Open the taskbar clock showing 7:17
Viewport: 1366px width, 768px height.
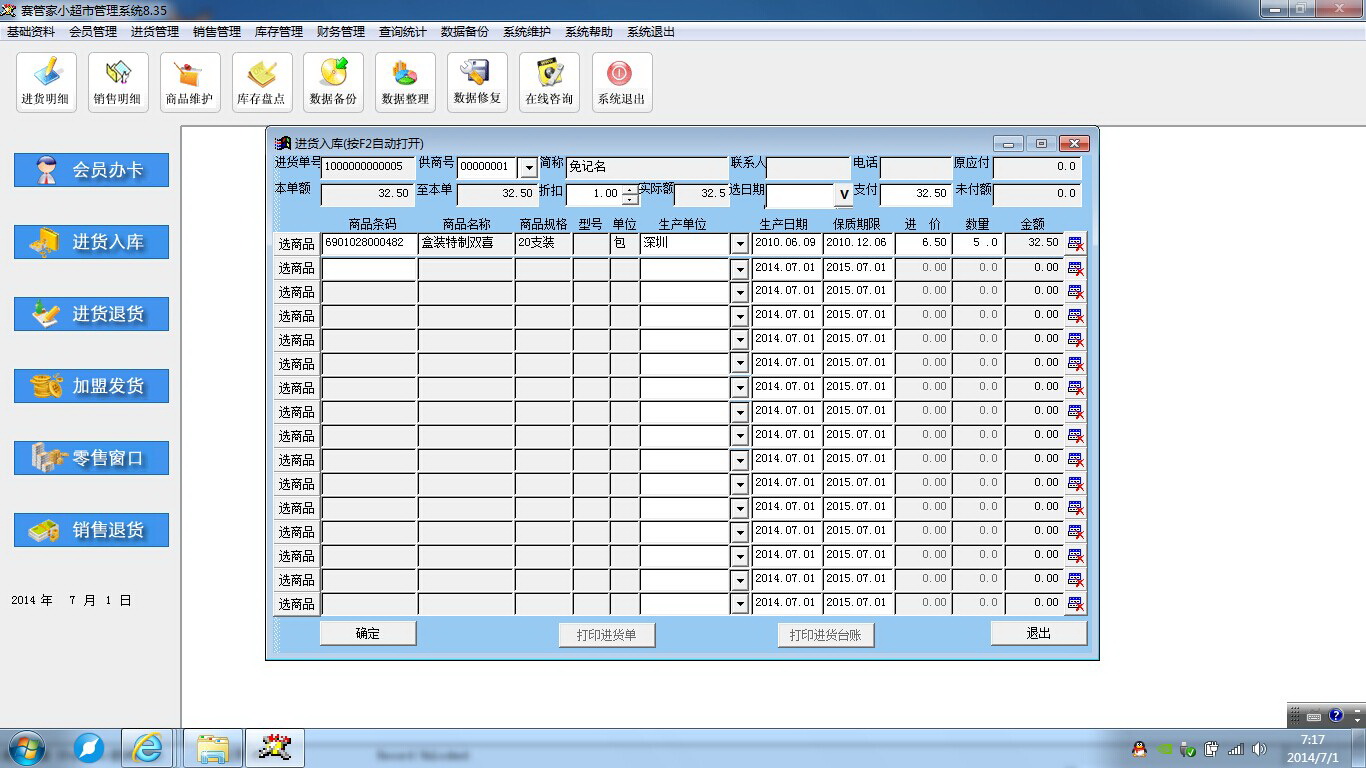[1313, 749]
